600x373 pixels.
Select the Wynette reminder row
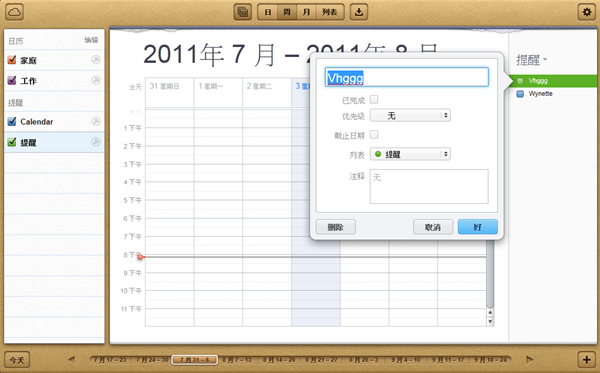553,94
